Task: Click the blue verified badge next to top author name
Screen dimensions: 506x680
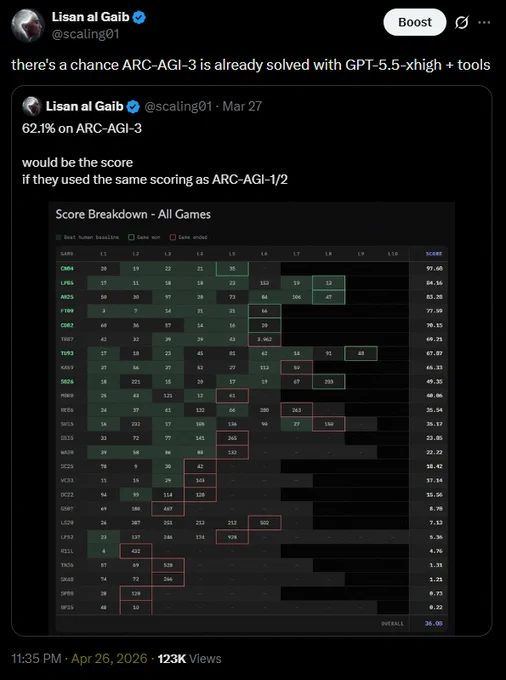Action: 139,17
